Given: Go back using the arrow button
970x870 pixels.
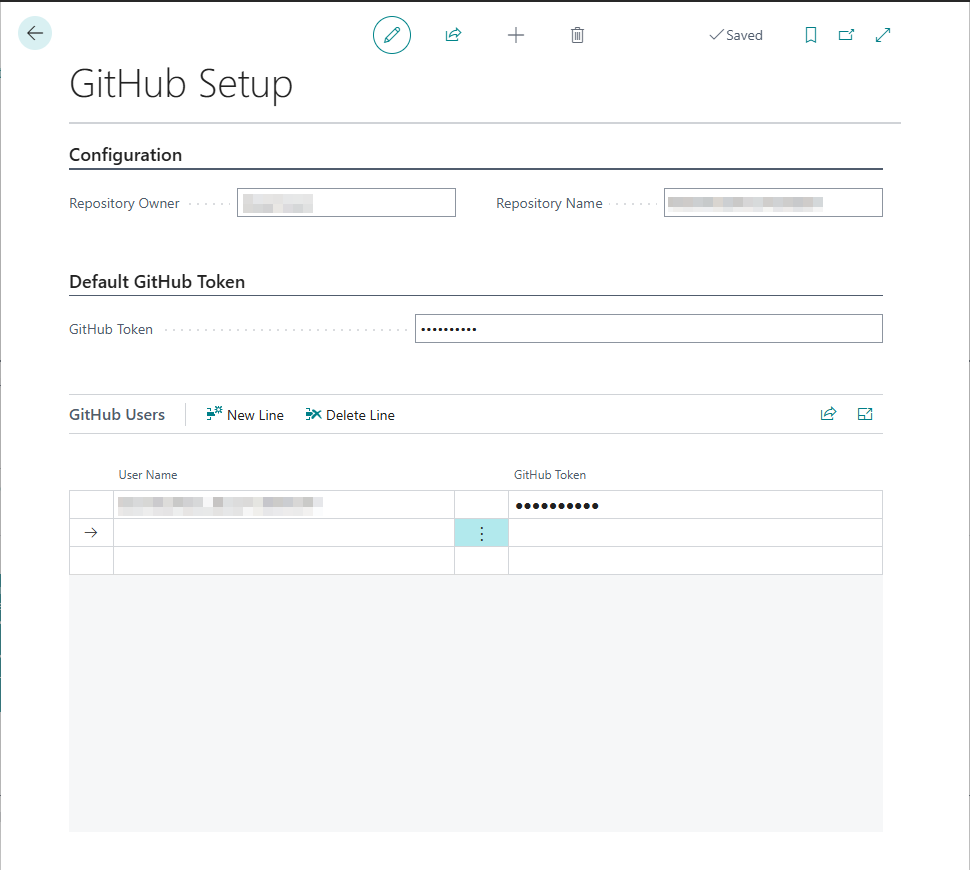Looking at the screenshot, I should [x=35, y=33].
